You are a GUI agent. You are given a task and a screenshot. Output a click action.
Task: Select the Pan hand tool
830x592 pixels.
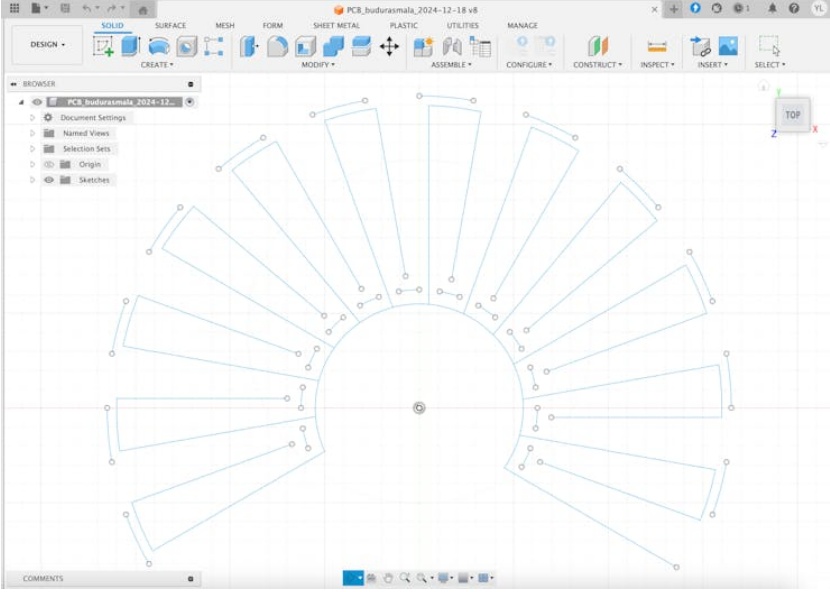[x=388, y=578]
